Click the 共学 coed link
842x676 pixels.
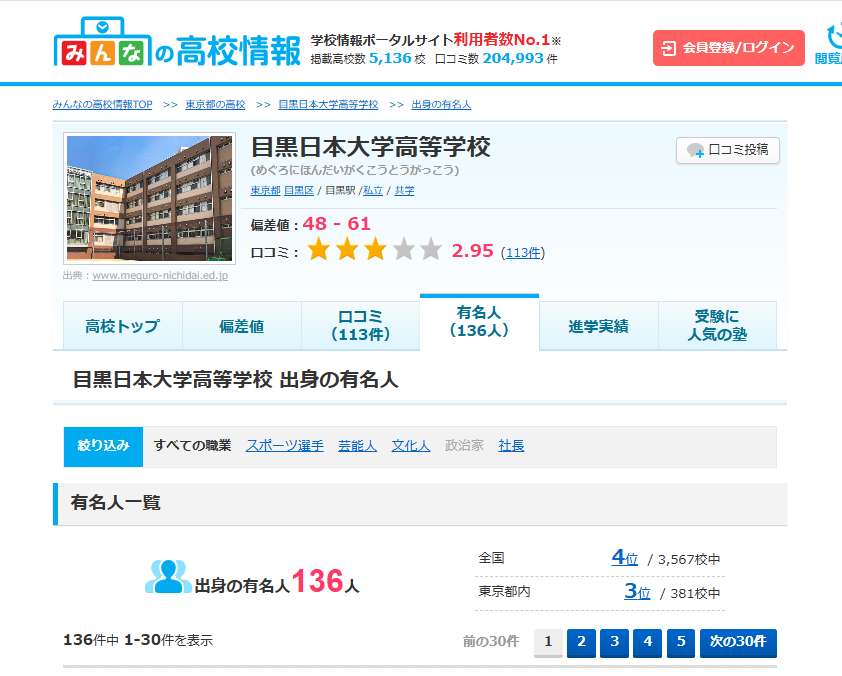pyautogui.click(x=404, y=191)
